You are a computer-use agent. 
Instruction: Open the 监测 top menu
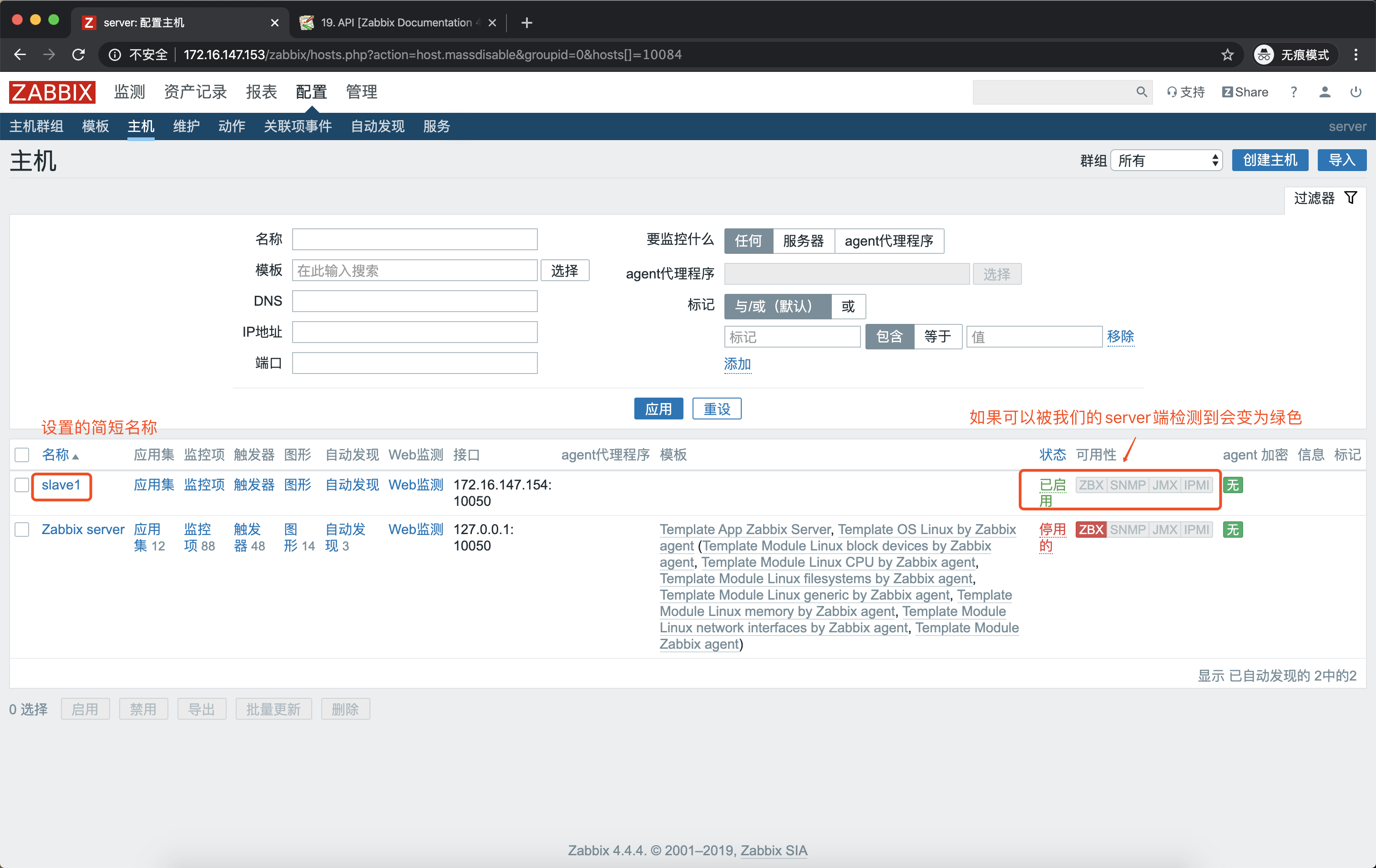130,92
